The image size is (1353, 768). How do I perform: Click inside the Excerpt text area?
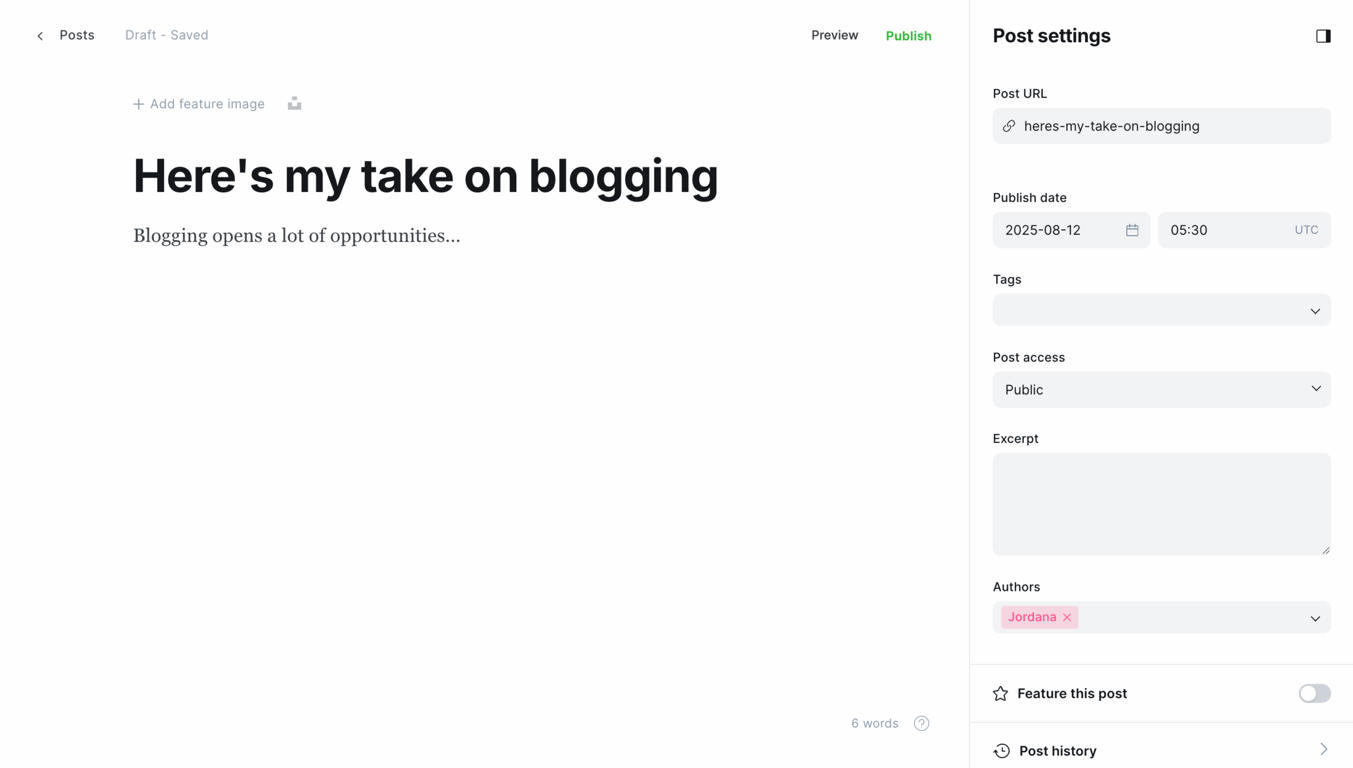(1161, 503)
